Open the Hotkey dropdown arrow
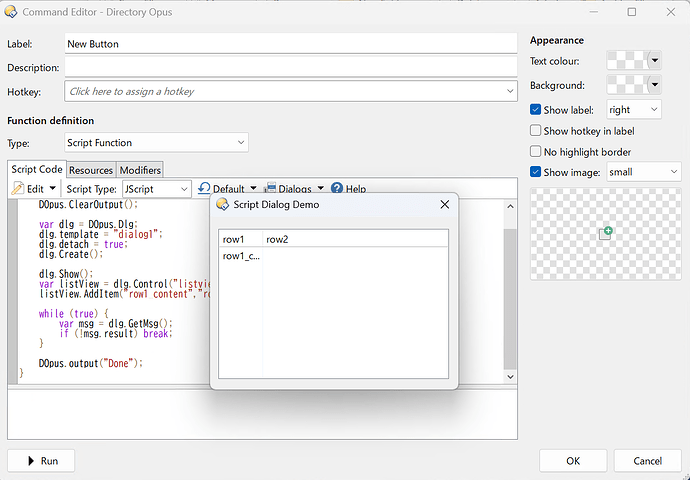This screenshot has height=480, width=690. [x=510, y=91]
